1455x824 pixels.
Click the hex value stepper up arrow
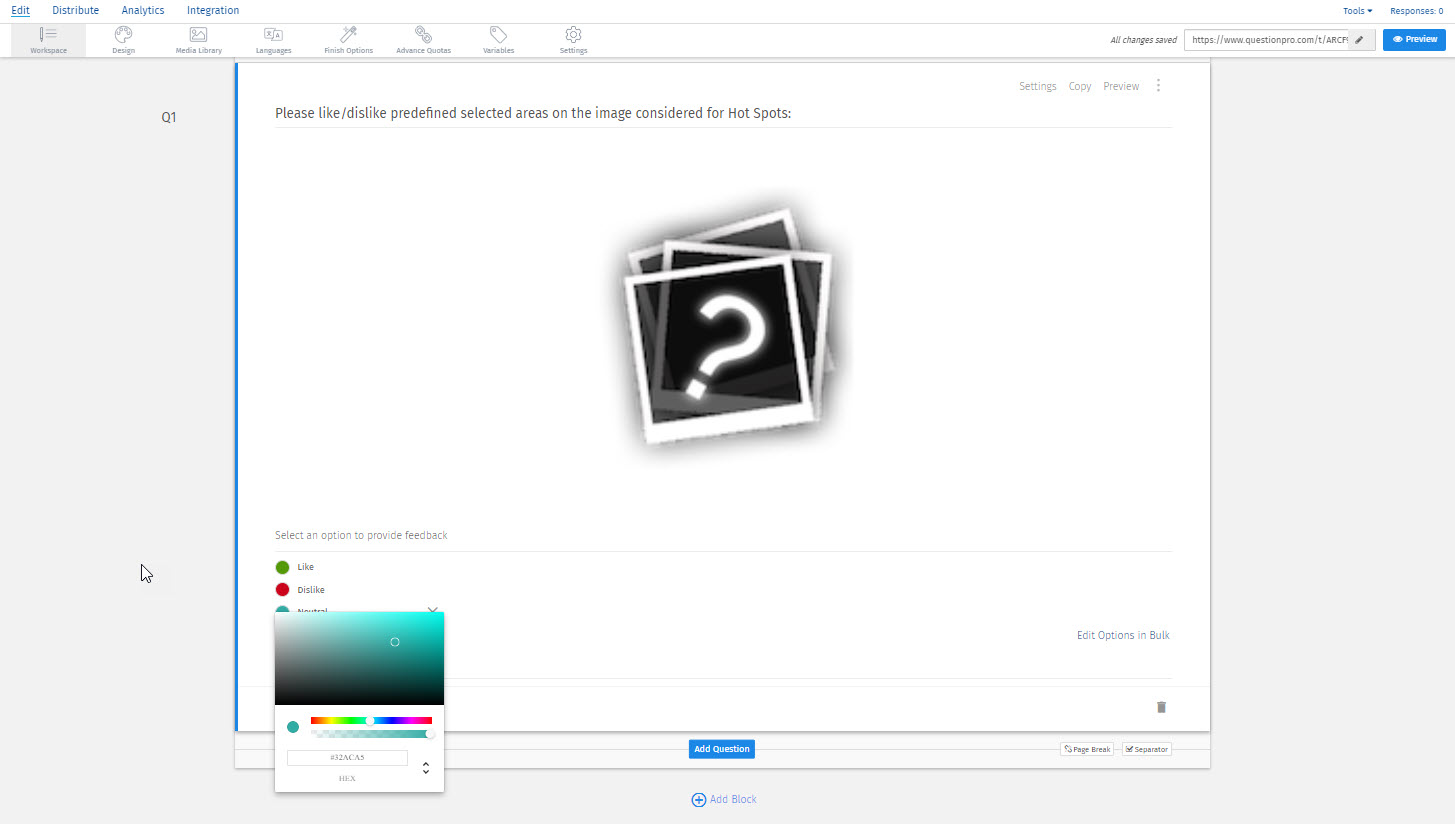(x=425, y=763)
